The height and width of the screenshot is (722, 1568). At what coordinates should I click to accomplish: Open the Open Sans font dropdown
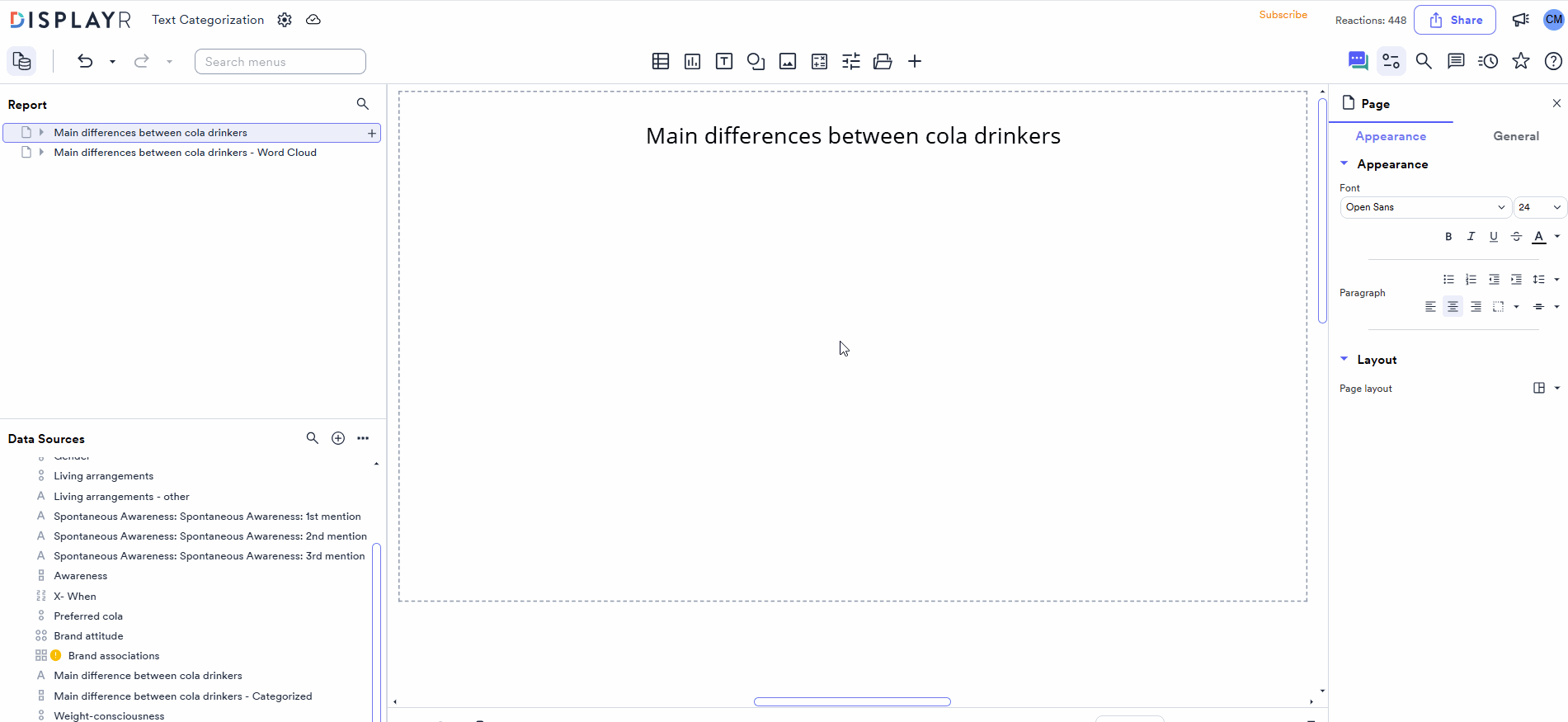click(1425, 207)
